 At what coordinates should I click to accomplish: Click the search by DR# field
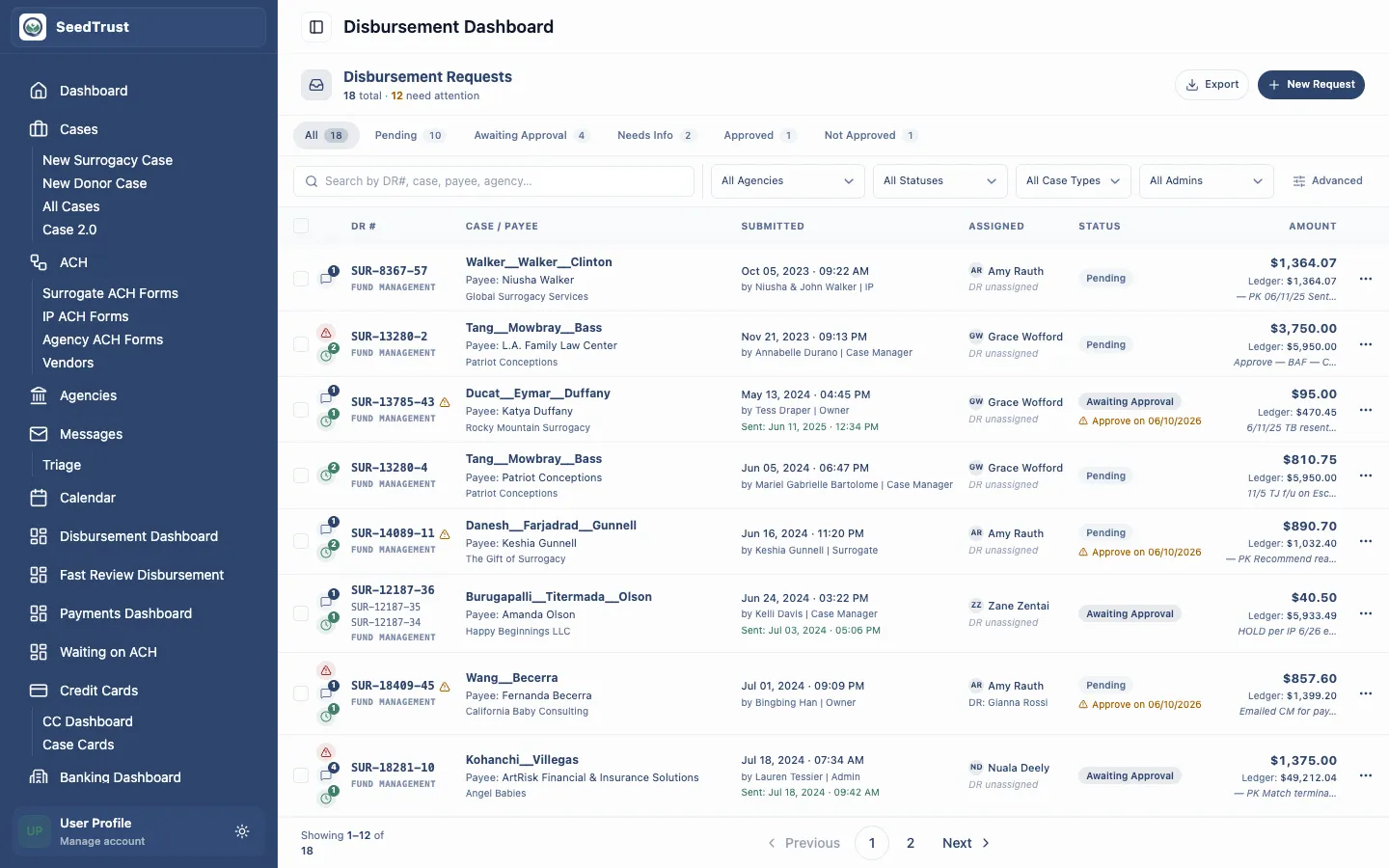coord(494,181)
